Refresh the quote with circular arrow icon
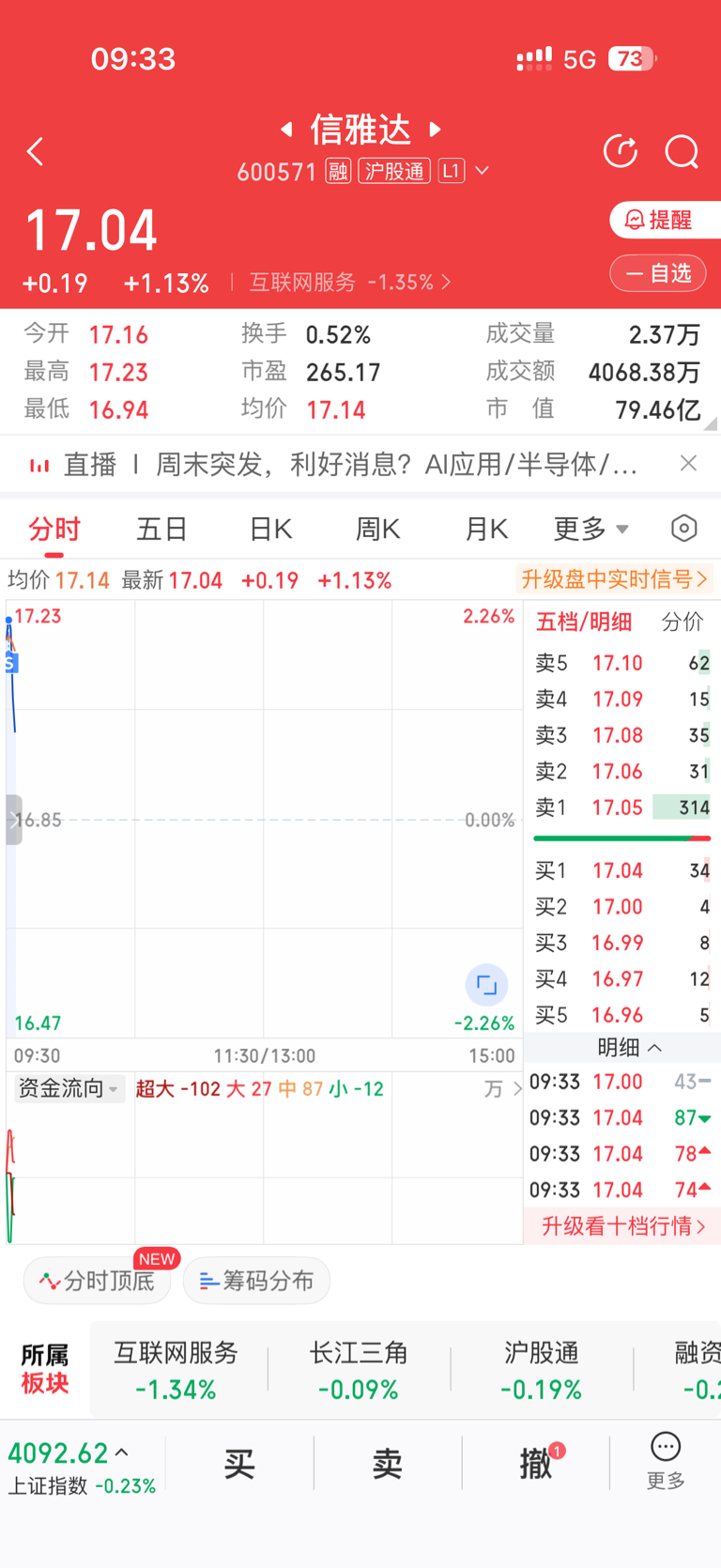Image resolution: width=721 pixels, height=1568 pixels. tap(621, 151)
